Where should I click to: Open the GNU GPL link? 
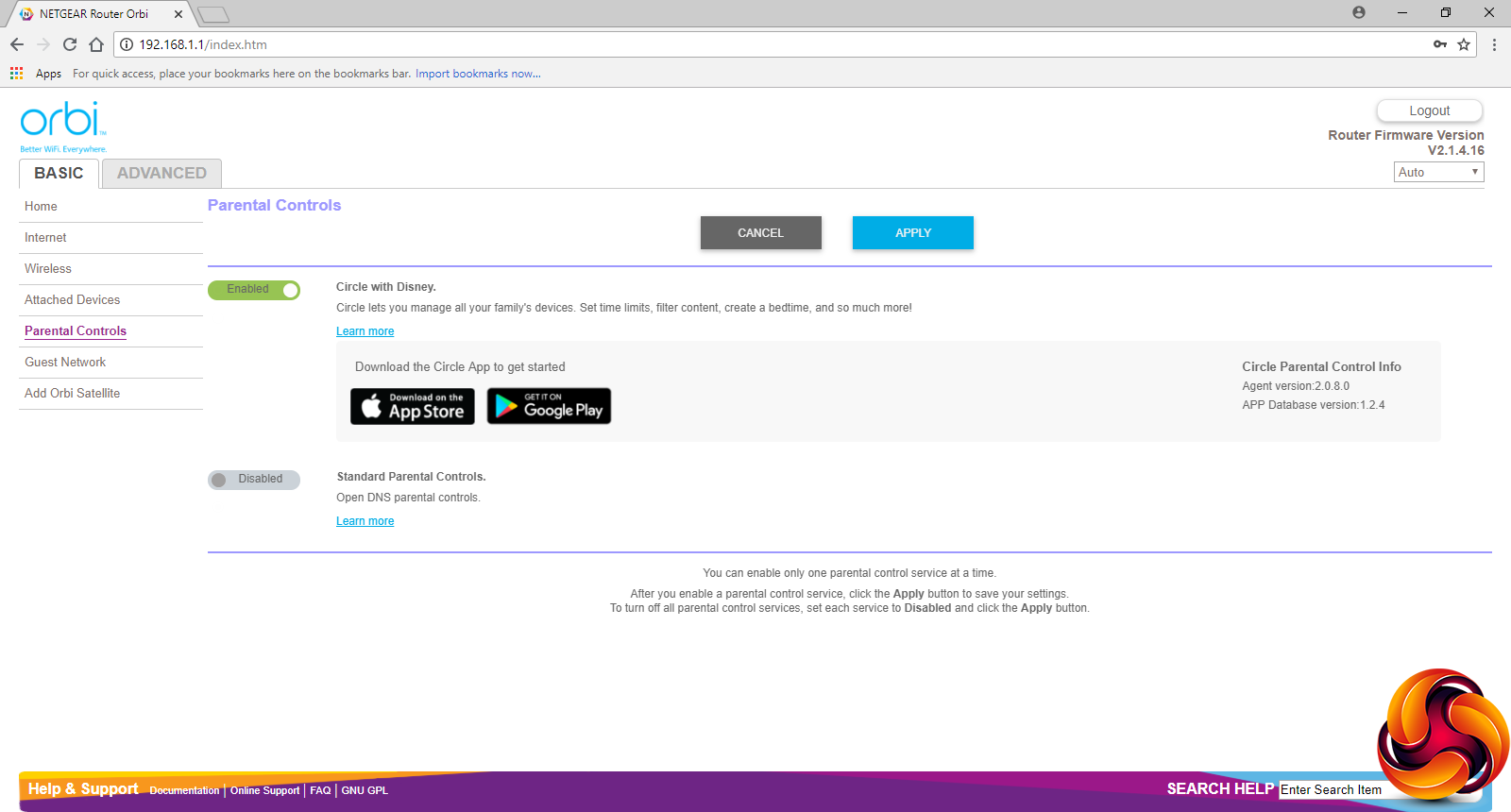365,791
